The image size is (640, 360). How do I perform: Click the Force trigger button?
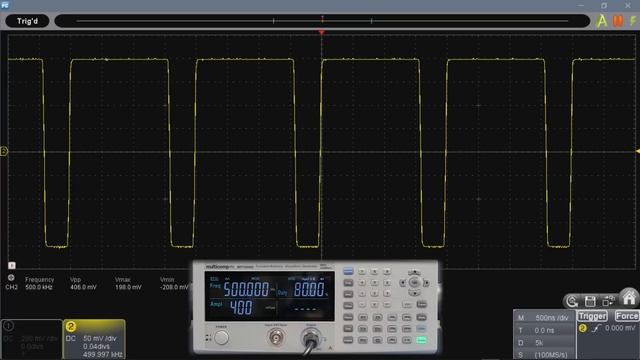[x=627, y=316]
